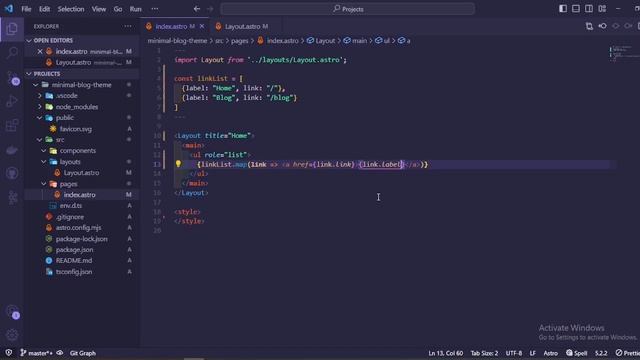Open Explorer more actions ellipsis

[x=128, y=26]
